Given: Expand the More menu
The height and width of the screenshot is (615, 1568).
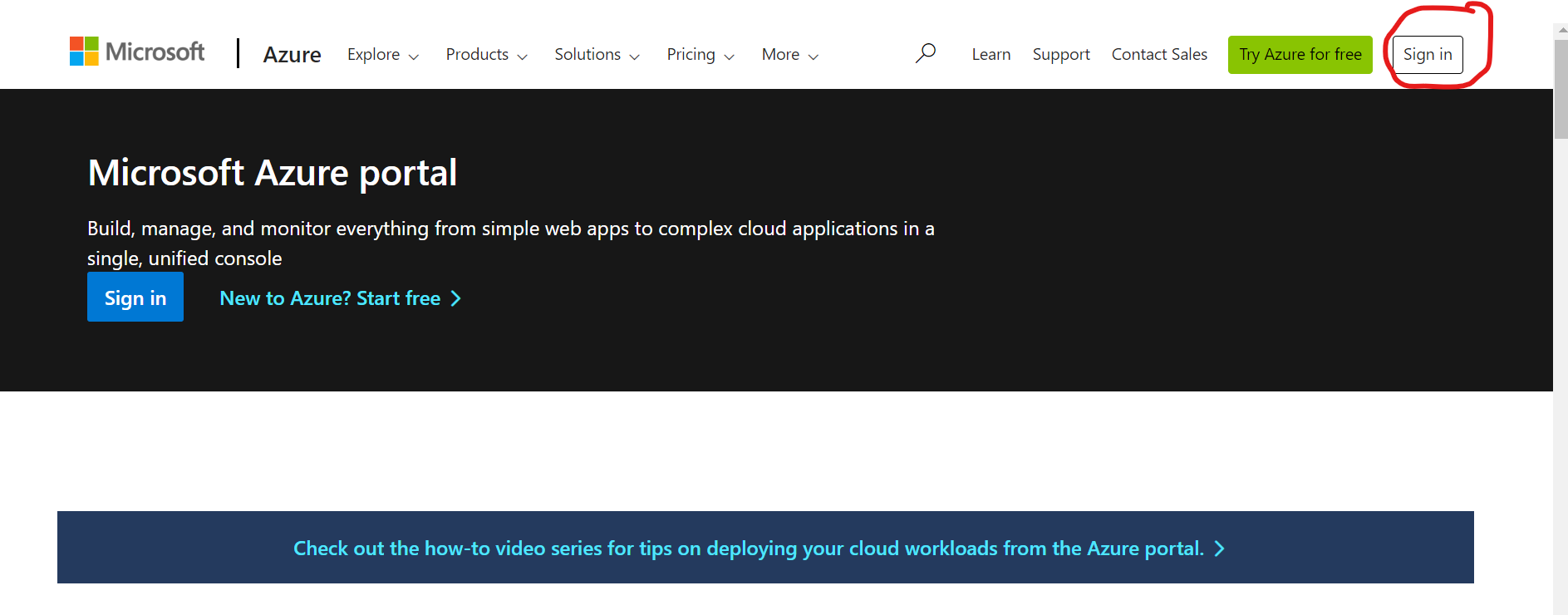Looking at the screenshot, I should pos(789,55).
